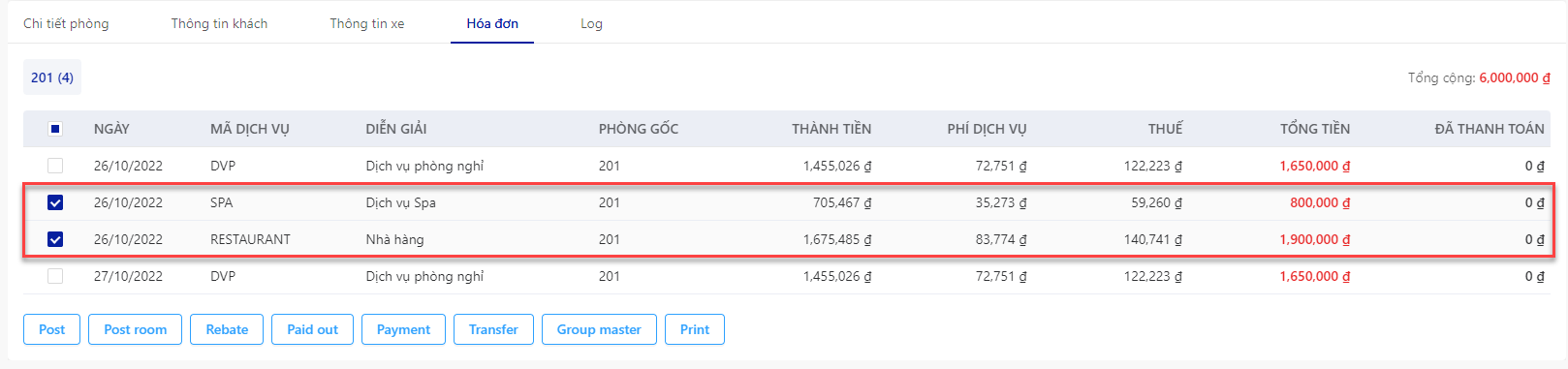The width and height of the screenshot is (1568, 369).
Task: Check the first DVP row dated 26/10/2022
Action: (55, 166)
